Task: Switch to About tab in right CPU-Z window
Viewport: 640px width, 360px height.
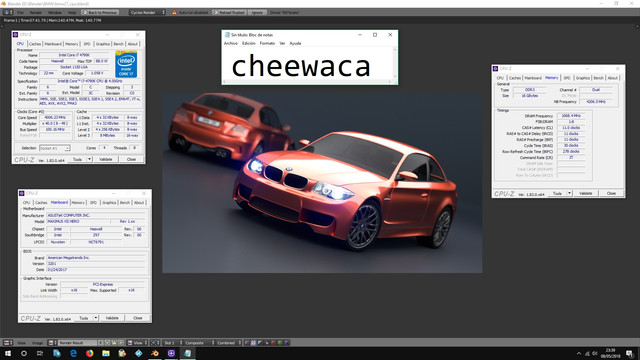Action: click(613, 78)
